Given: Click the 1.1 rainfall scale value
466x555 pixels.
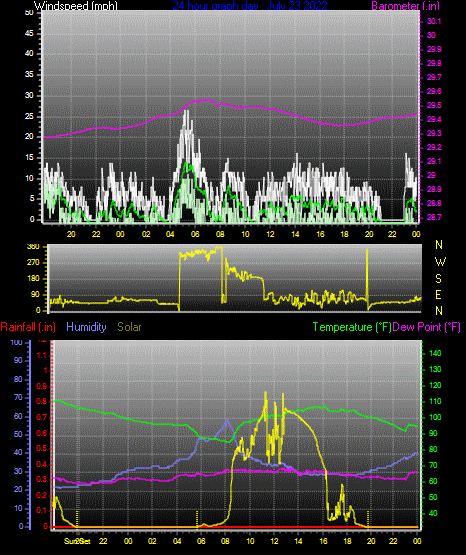Looking at the screenshot, I should click(x=41, y=355).
